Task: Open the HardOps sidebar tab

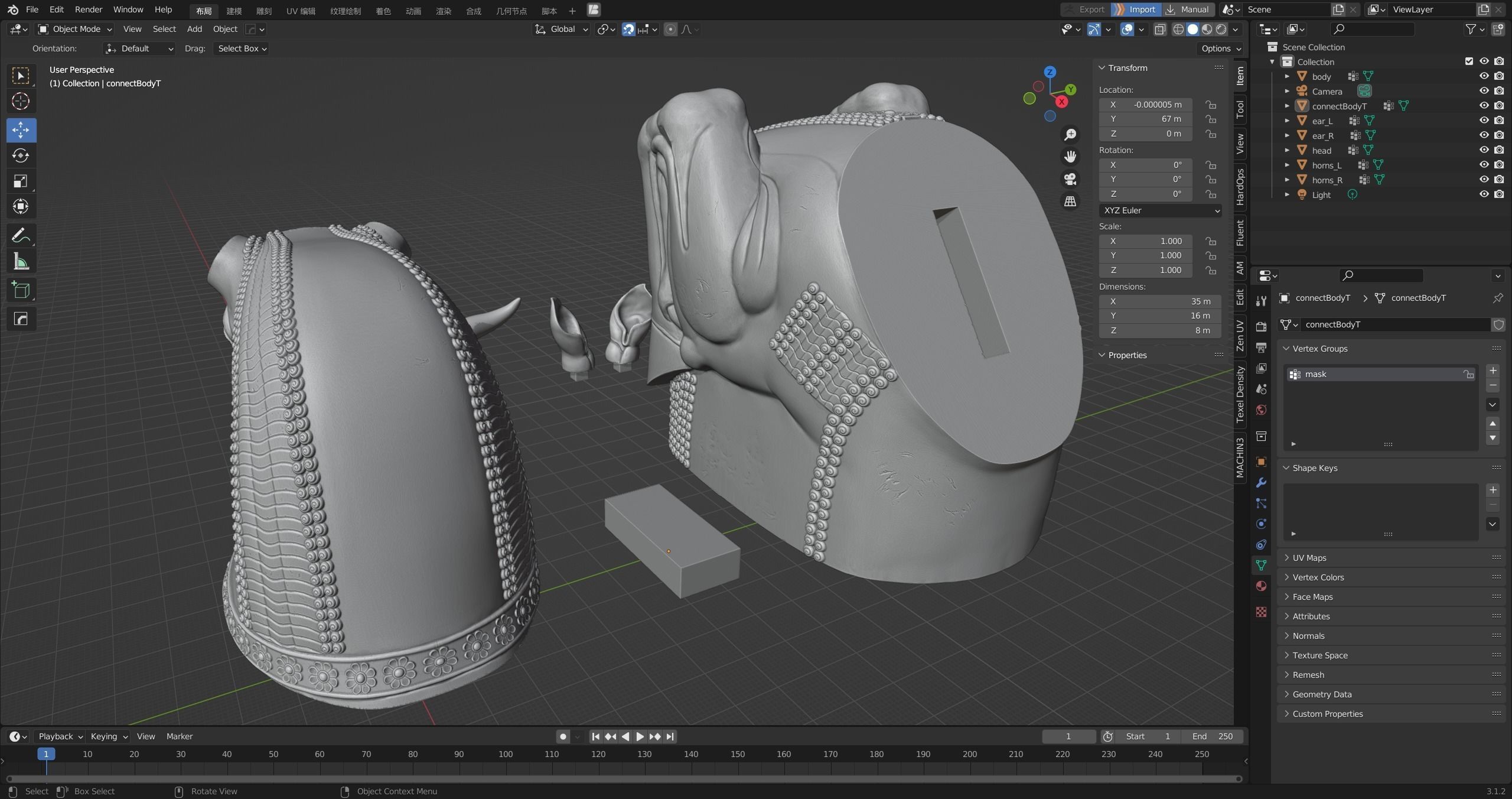Action: click(x=1240, y=187)
